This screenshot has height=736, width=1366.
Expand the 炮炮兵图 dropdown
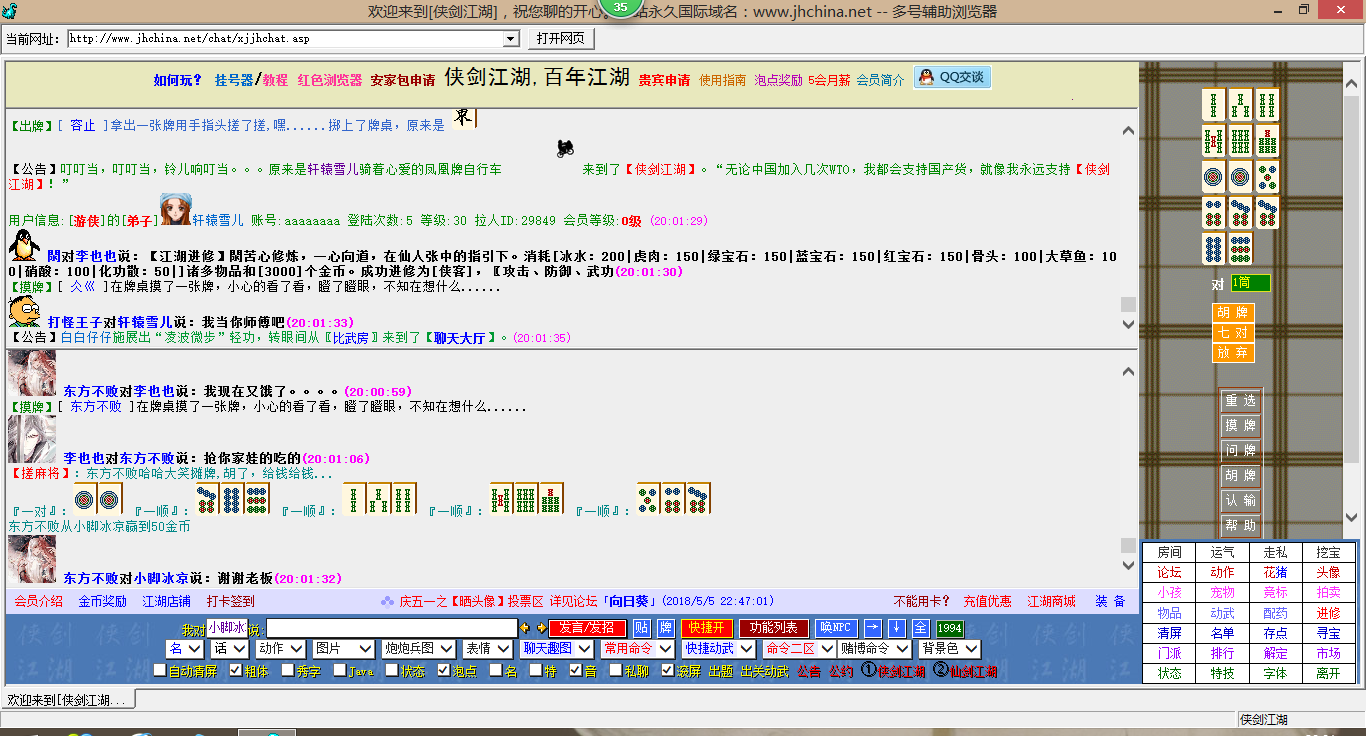tap(419, 649)
